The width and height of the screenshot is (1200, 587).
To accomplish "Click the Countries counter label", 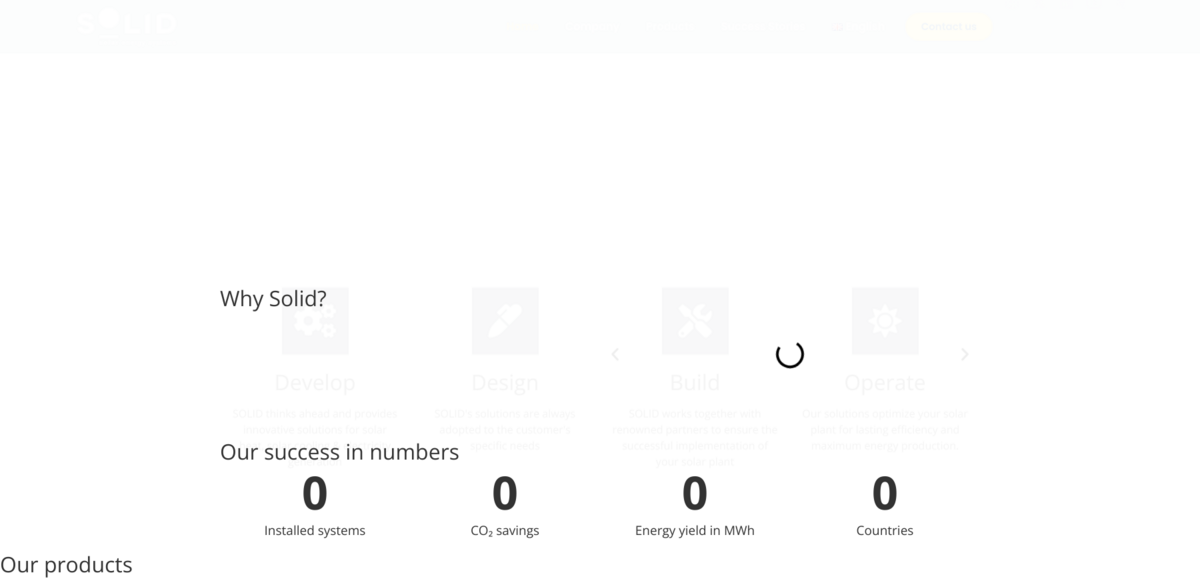I will coord(885,531).
